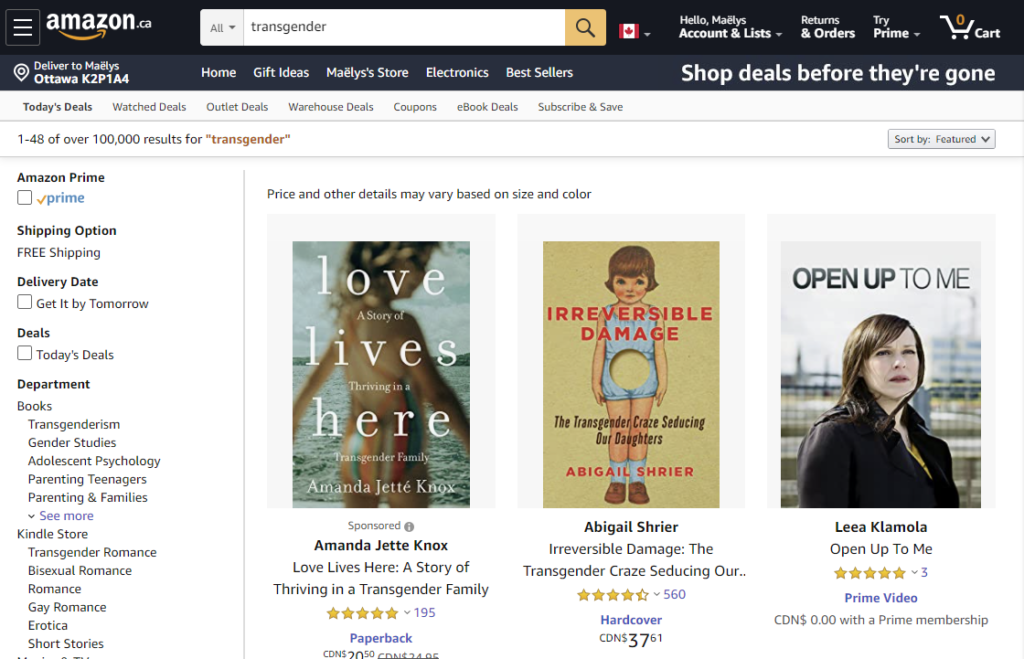Viewport: 1024px width, 659px height.
Task: Expand the rating popover arrow beside 3
Action: click(914, 572)
